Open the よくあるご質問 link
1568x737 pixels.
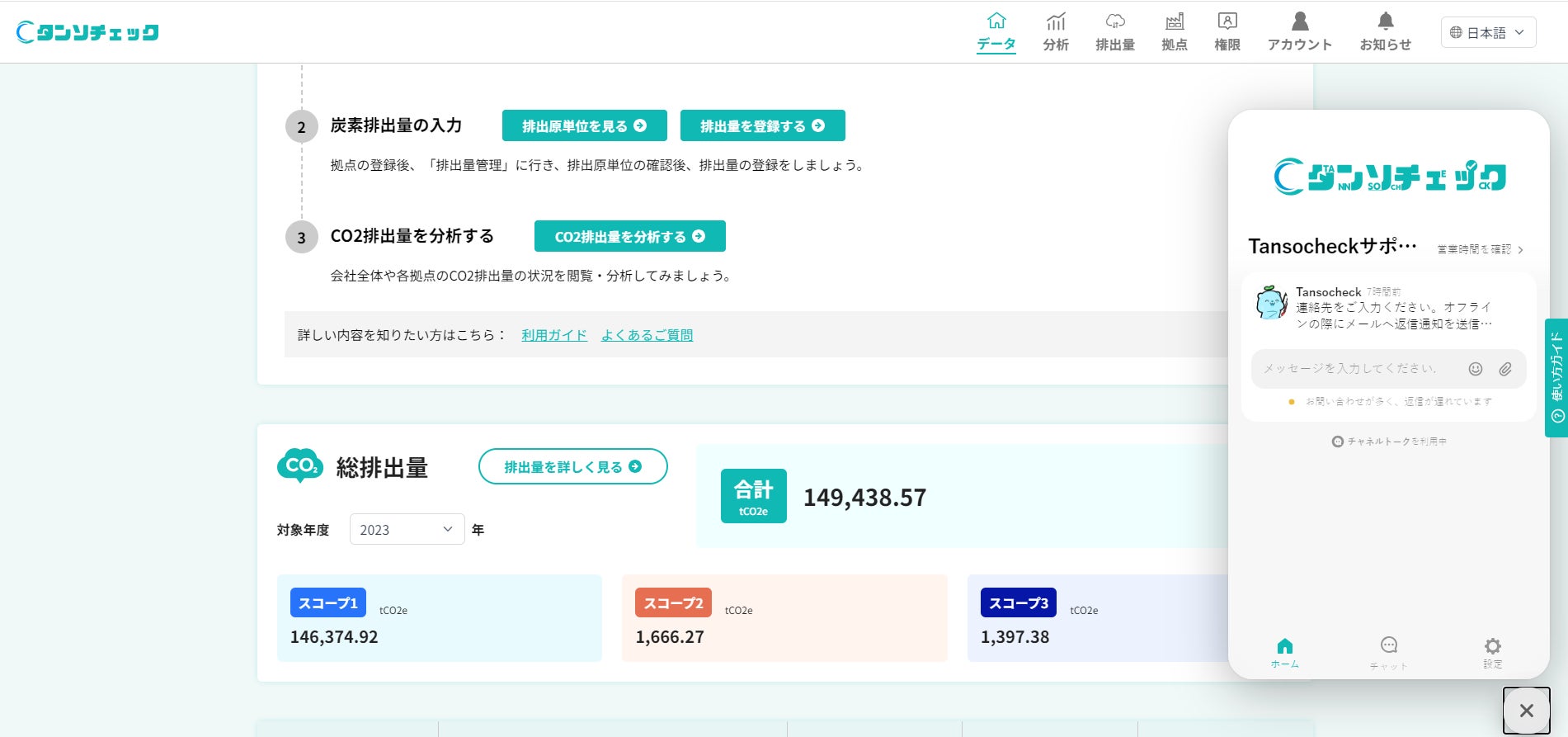point(647,335)
